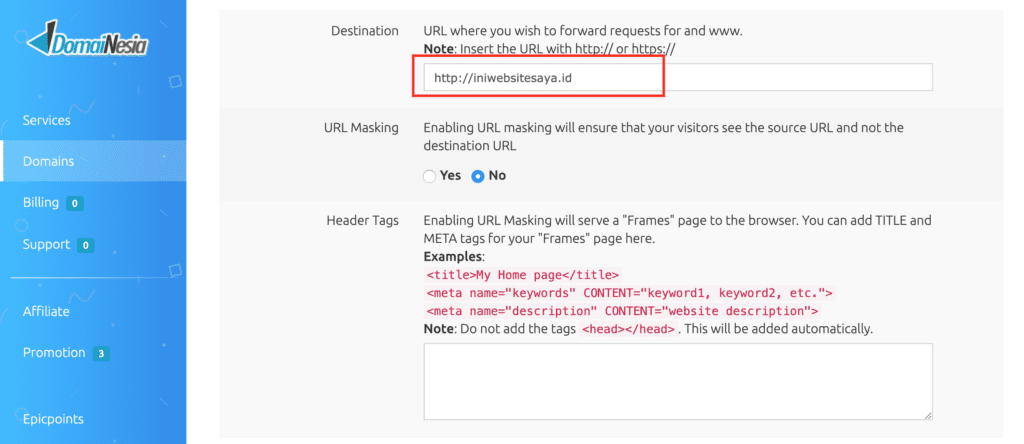Select Domains in the sidebar
The image size is (1024, 444).
click(48, 161)
